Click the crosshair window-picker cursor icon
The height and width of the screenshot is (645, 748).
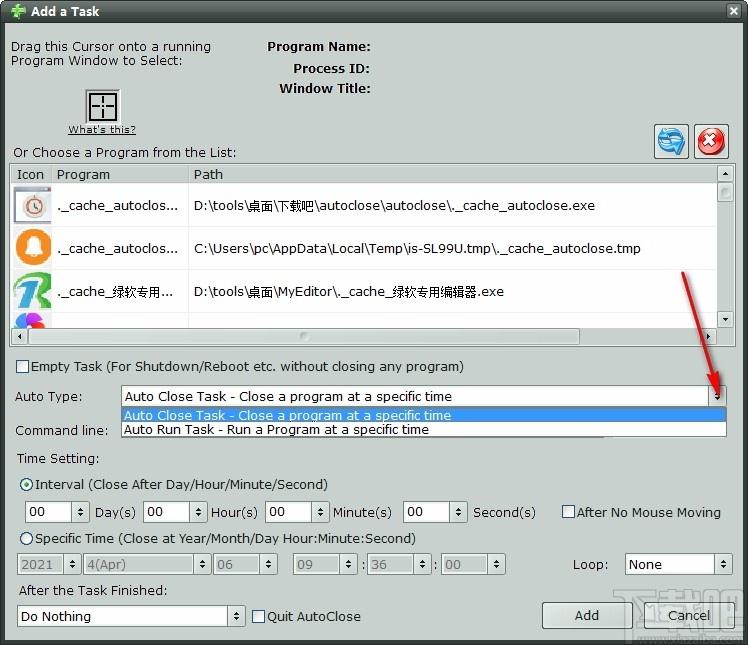pos(103,106)
